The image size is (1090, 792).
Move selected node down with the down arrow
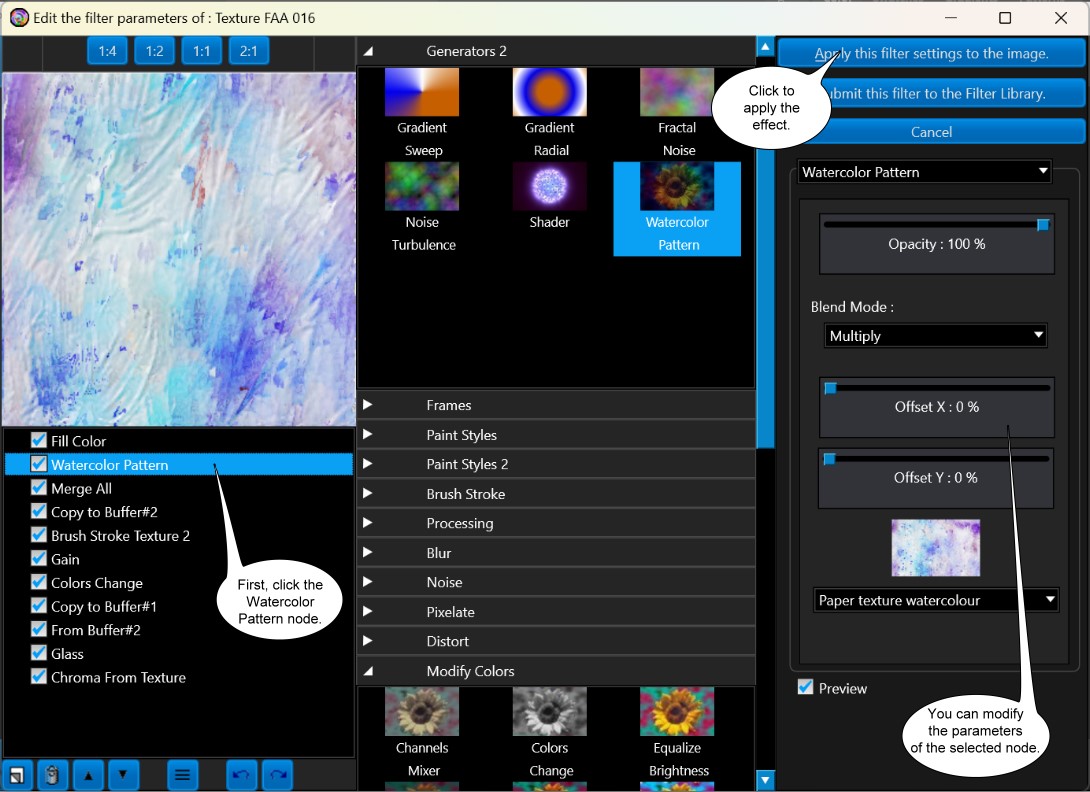coord(123,775)
